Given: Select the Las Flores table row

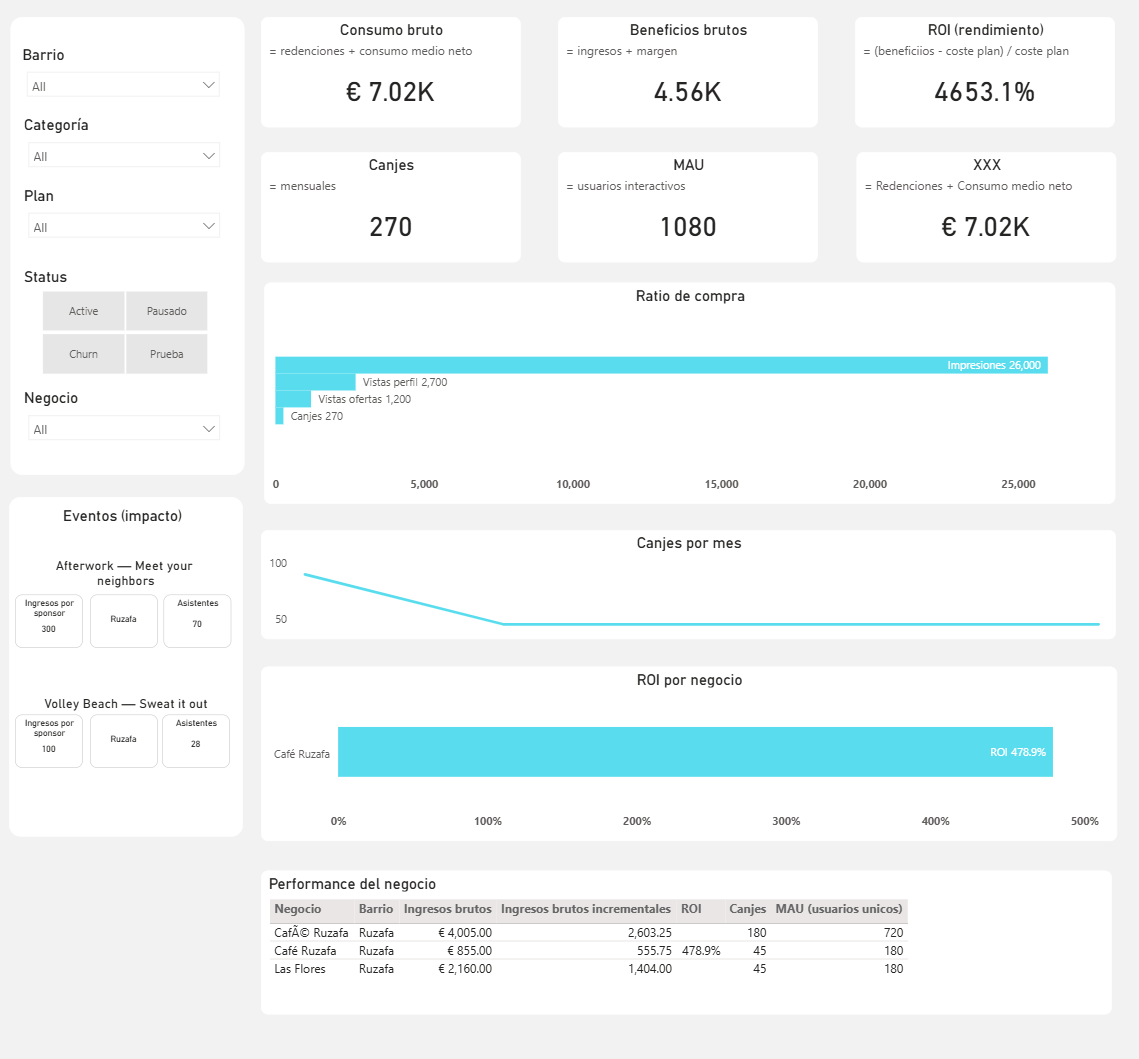Looking at the screenshot, I should (x=300, y=969).
